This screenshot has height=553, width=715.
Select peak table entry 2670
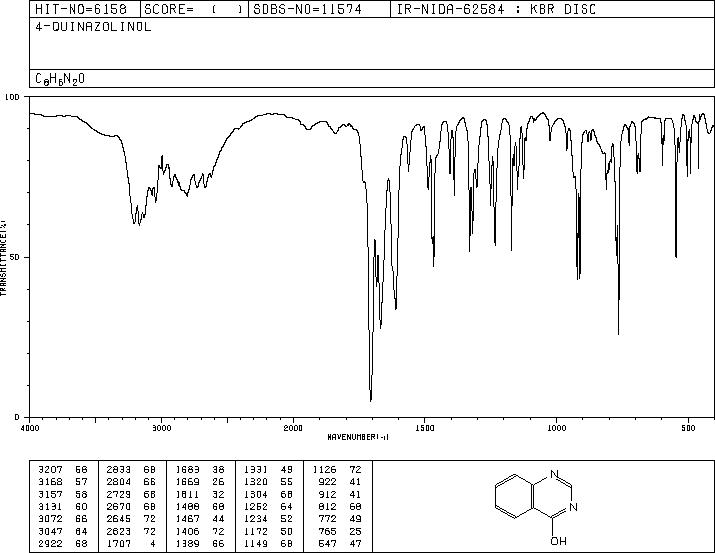point(131,506)
